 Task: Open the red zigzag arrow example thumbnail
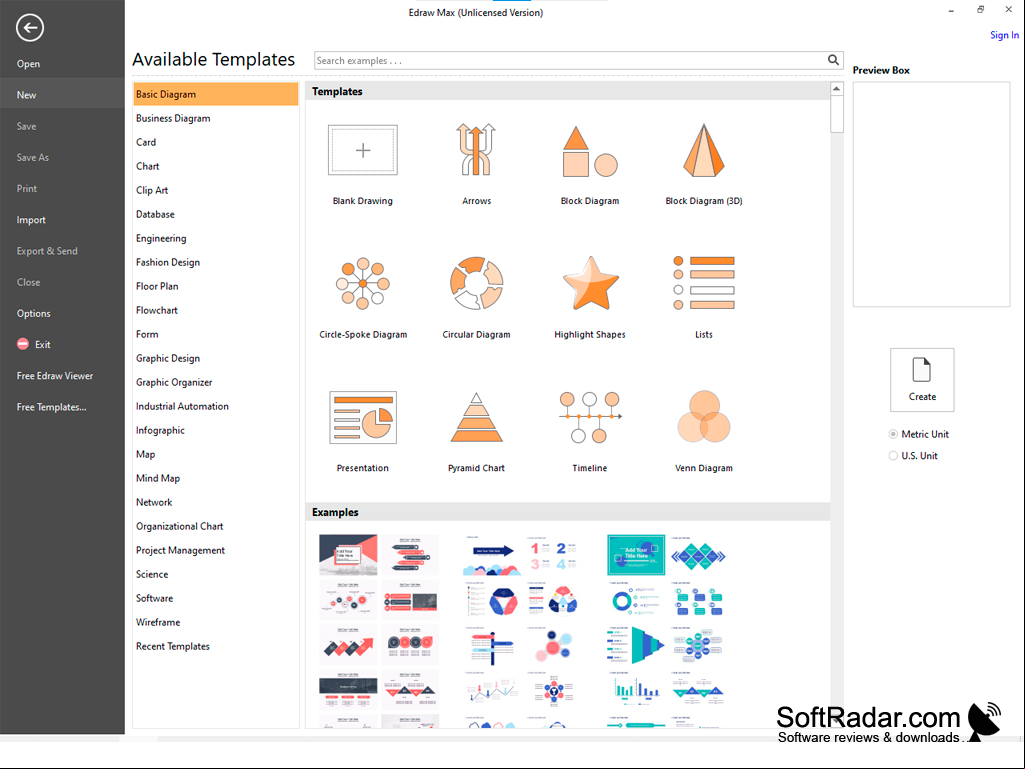pyautogui.click(x=348, y=645)
